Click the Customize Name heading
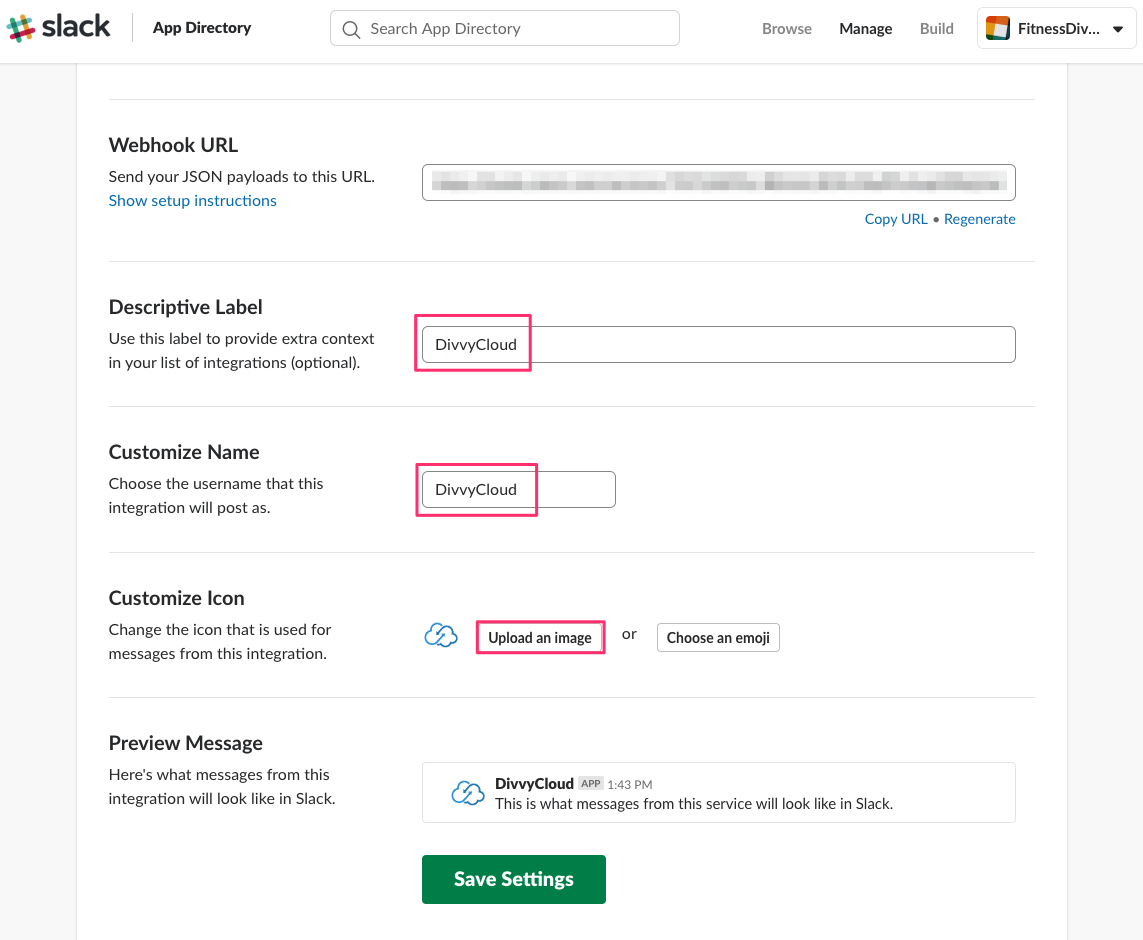Viewport: 1143px width, 940px height. click(x=184, y=453)
